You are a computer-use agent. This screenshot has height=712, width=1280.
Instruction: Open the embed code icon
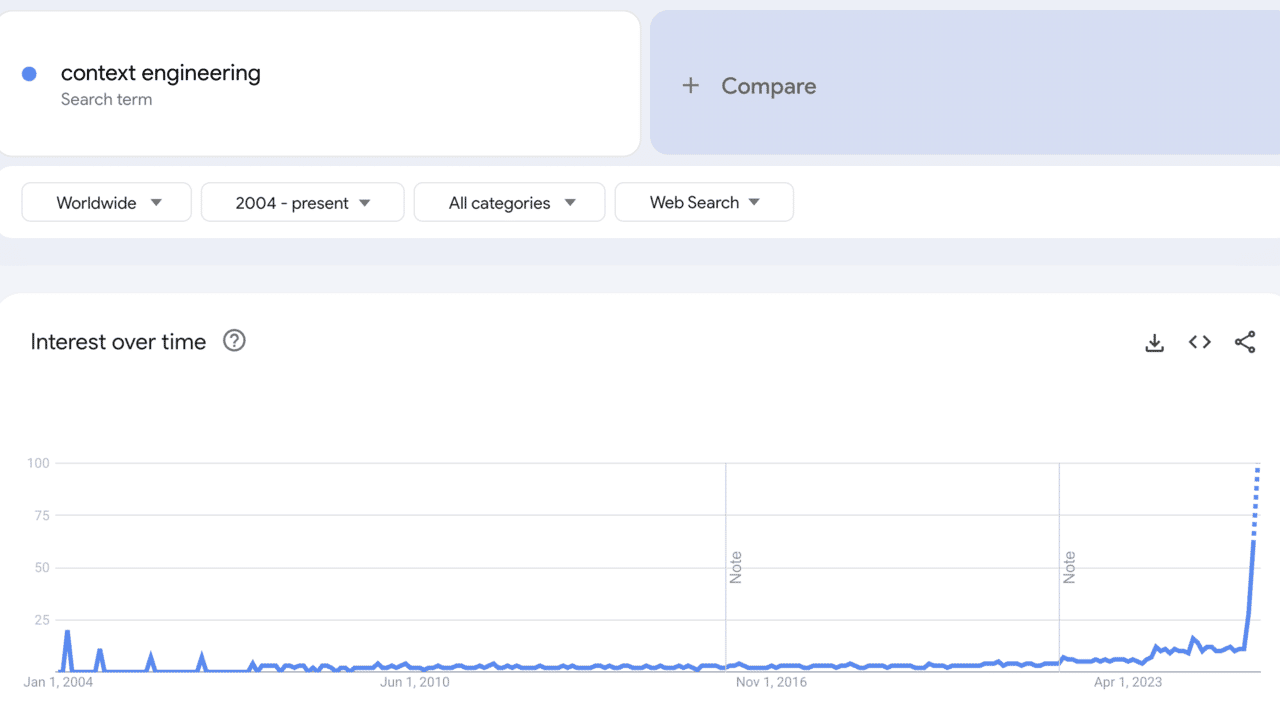point(1200,342)
